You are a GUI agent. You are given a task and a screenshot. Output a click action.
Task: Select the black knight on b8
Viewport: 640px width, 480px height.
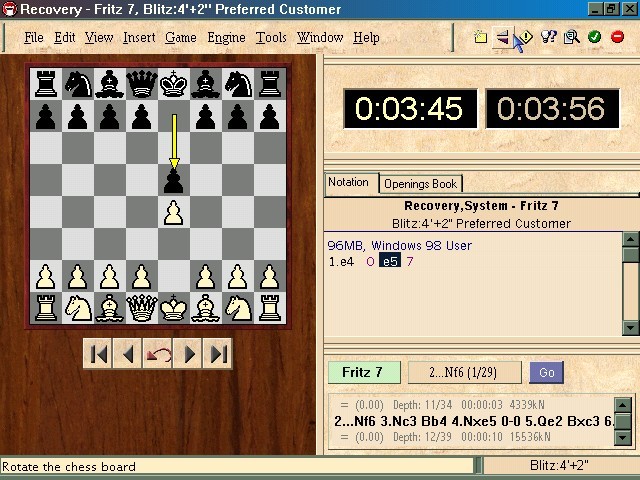[78, 84]
